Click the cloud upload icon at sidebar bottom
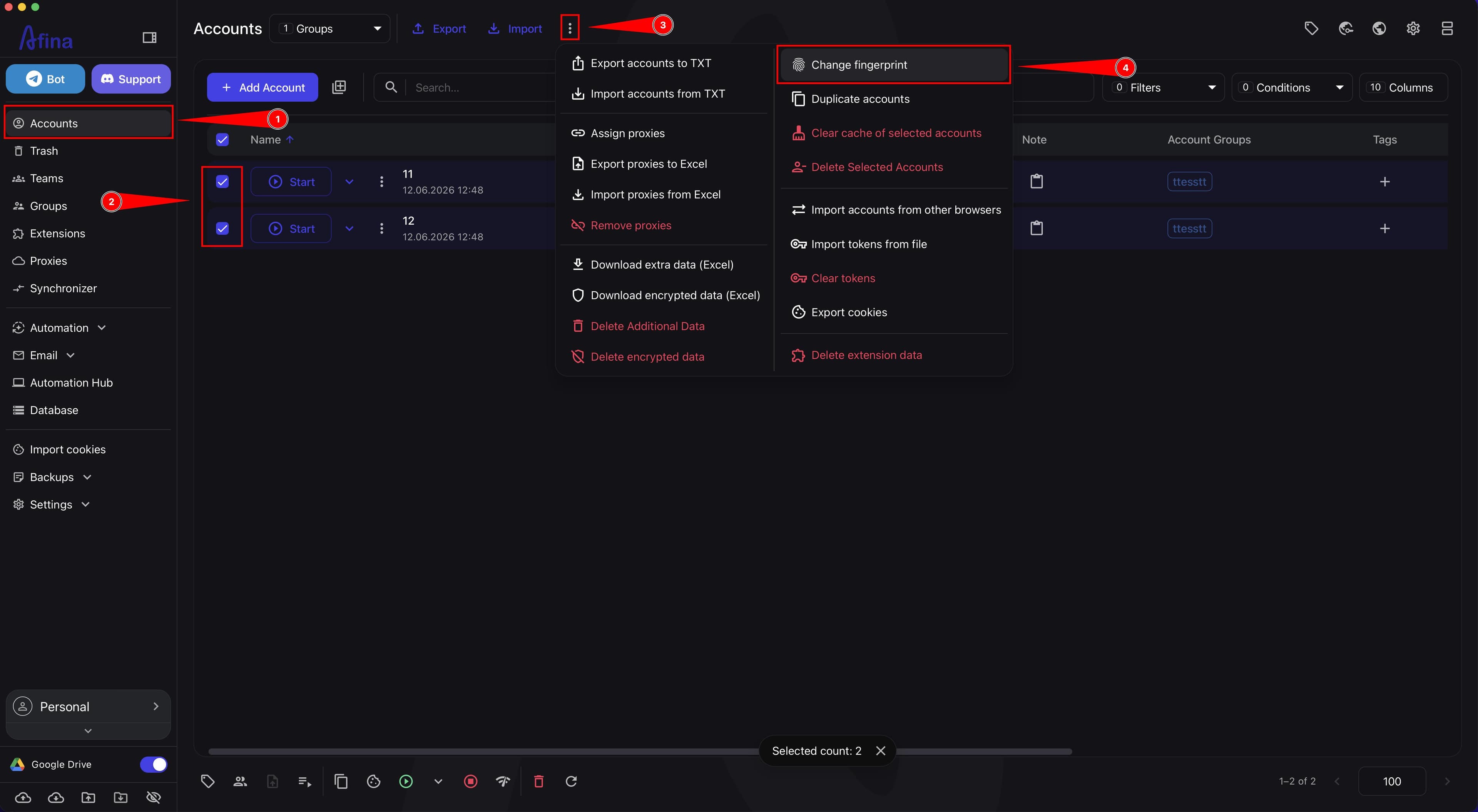The width and height of the screenshot is (1478, 812). (x=23, y=797)
